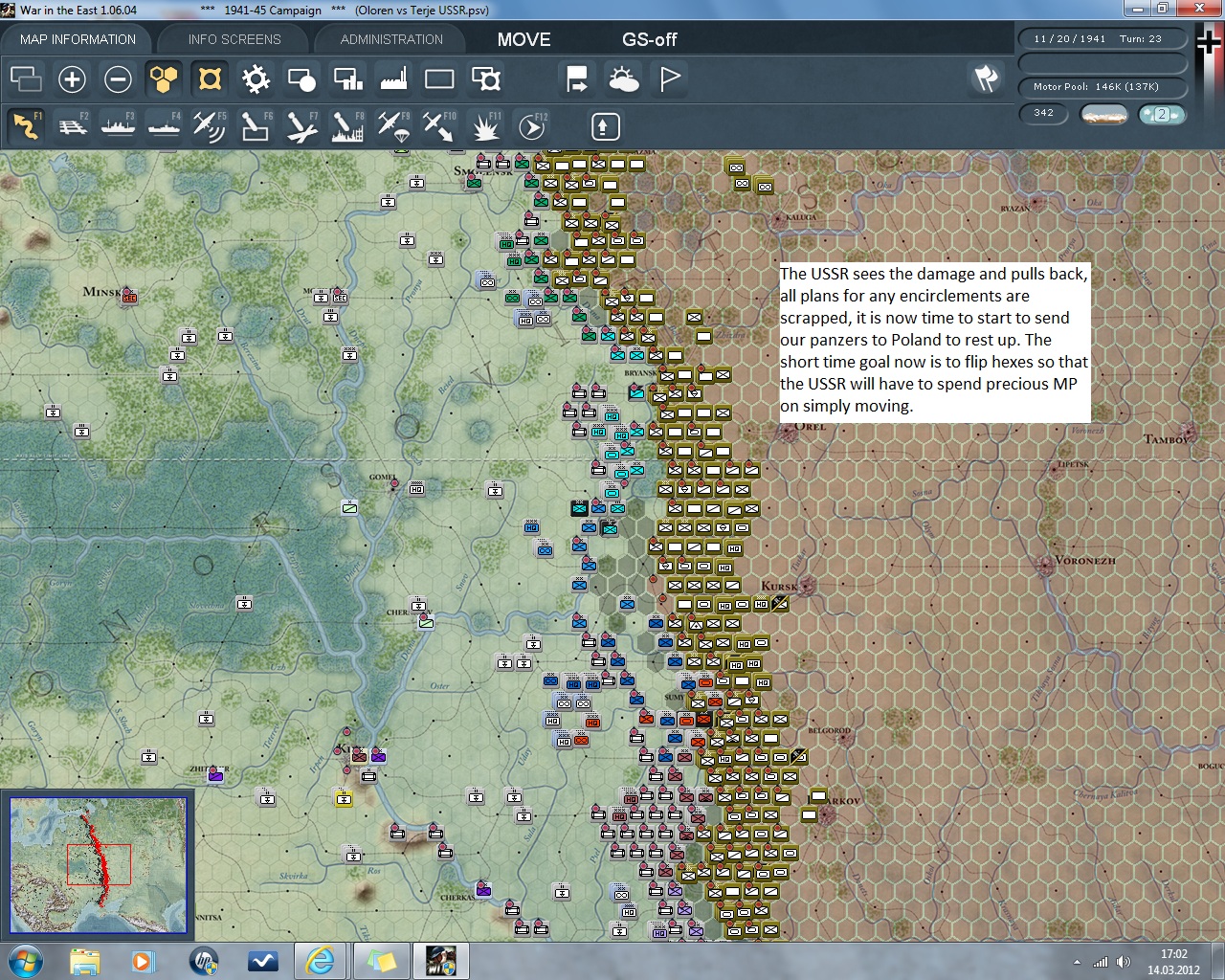The width and height of the screenshot is (1225, 980).
Task: Open the Info Screens tab
Action: tap(234, 39)
